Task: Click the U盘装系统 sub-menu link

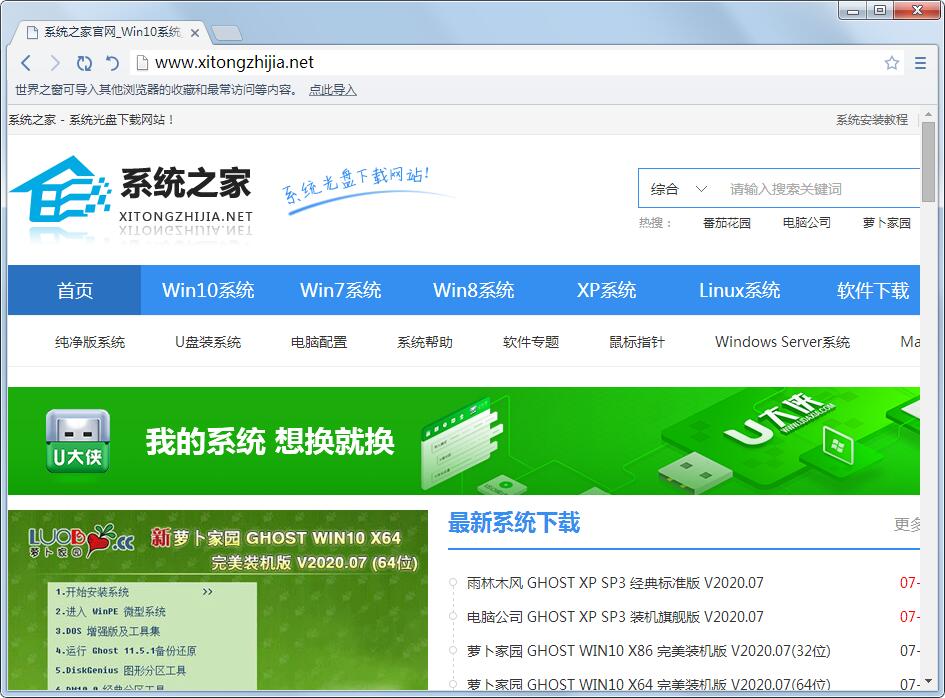Action: coord(208,342)
